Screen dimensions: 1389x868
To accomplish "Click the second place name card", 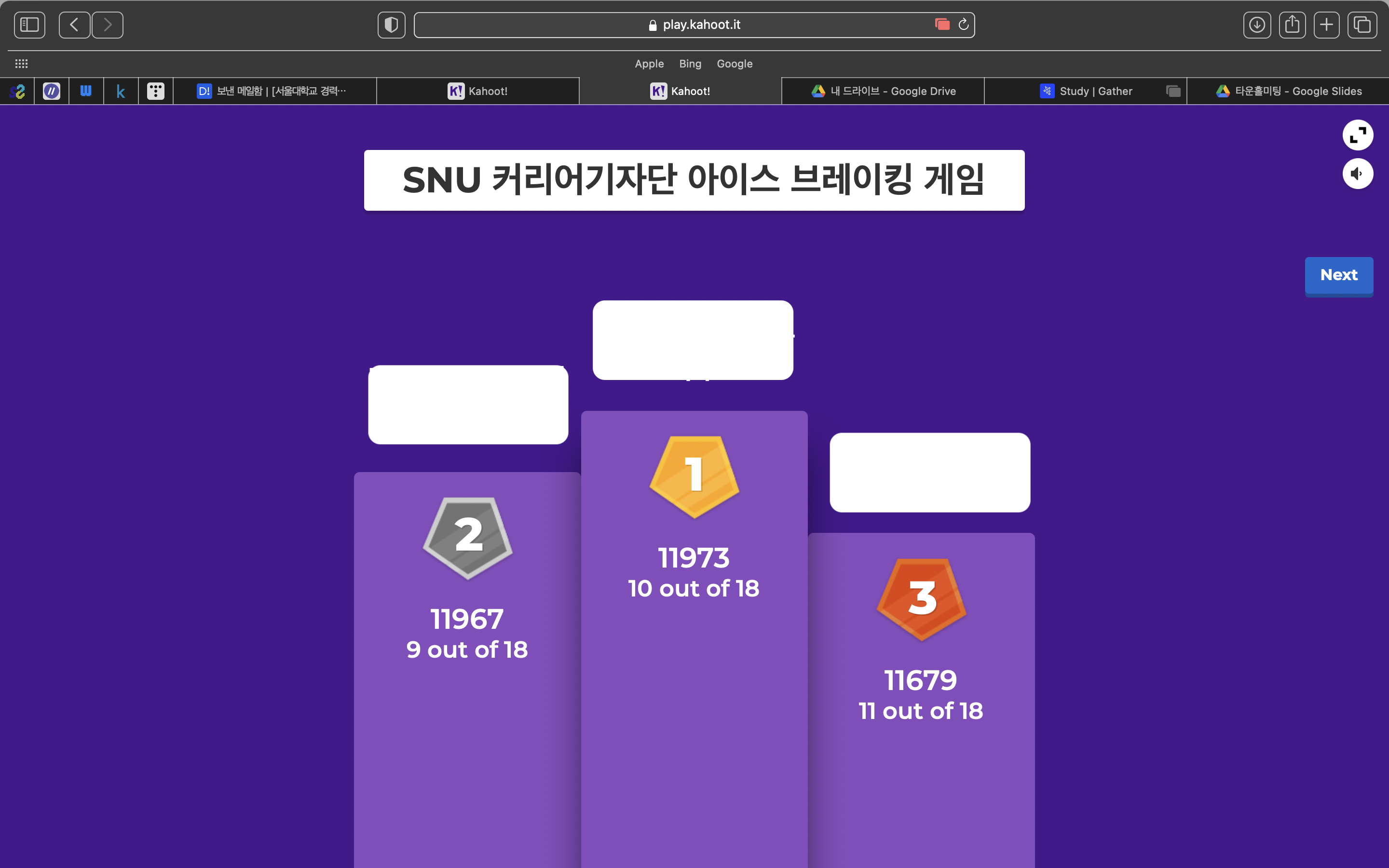I will [468, 405].
